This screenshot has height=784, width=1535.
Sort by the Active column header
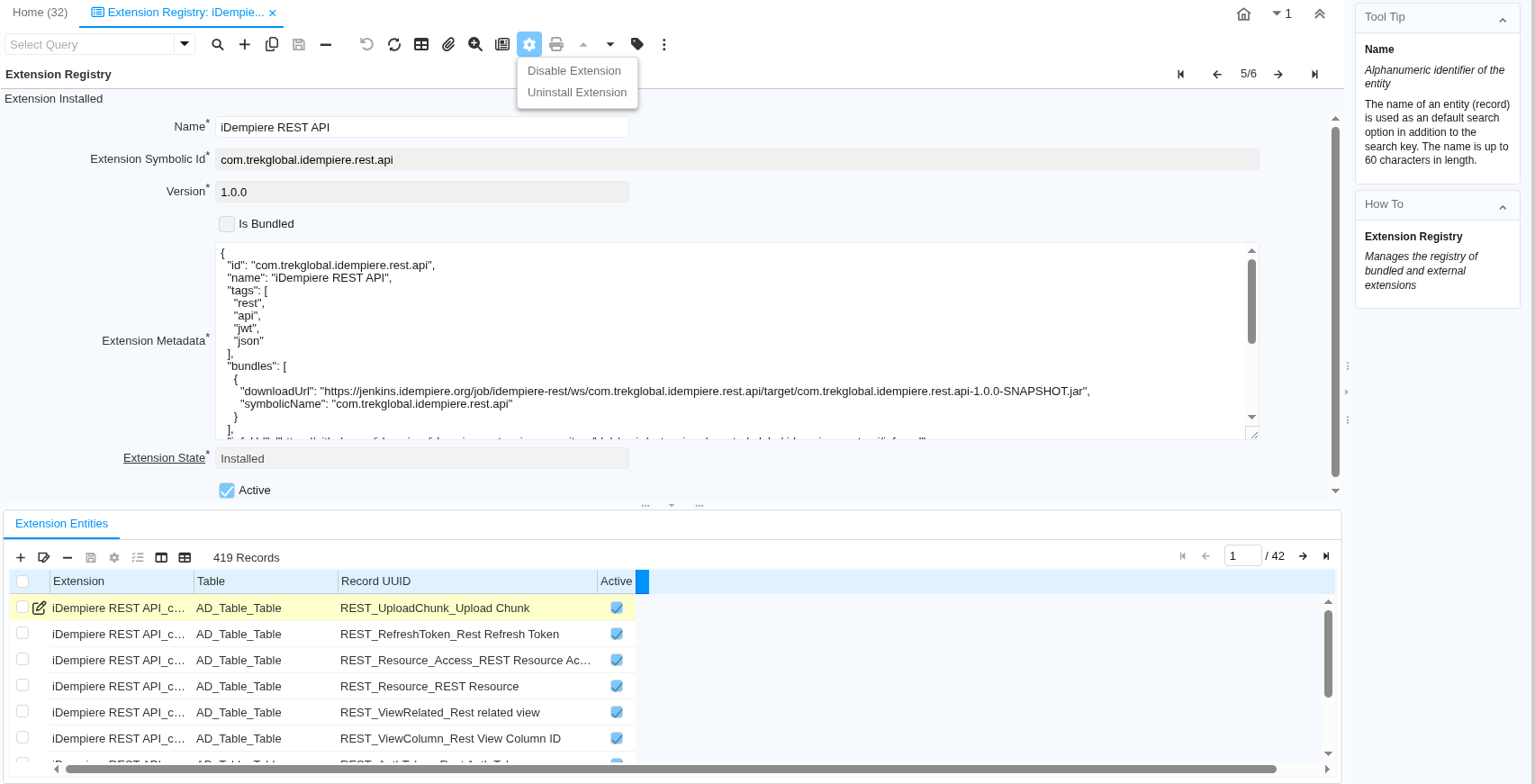[x=617, y=581]
